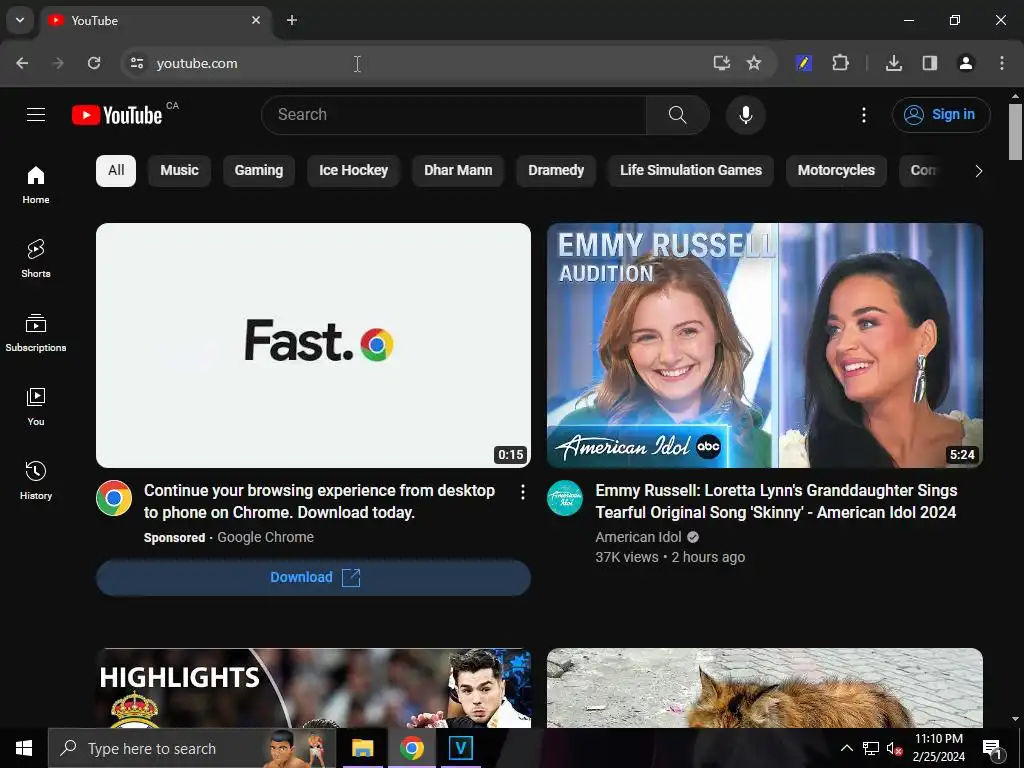Open YouTube settings three-dot menu
1024x768 pixels.
[863, 115]
